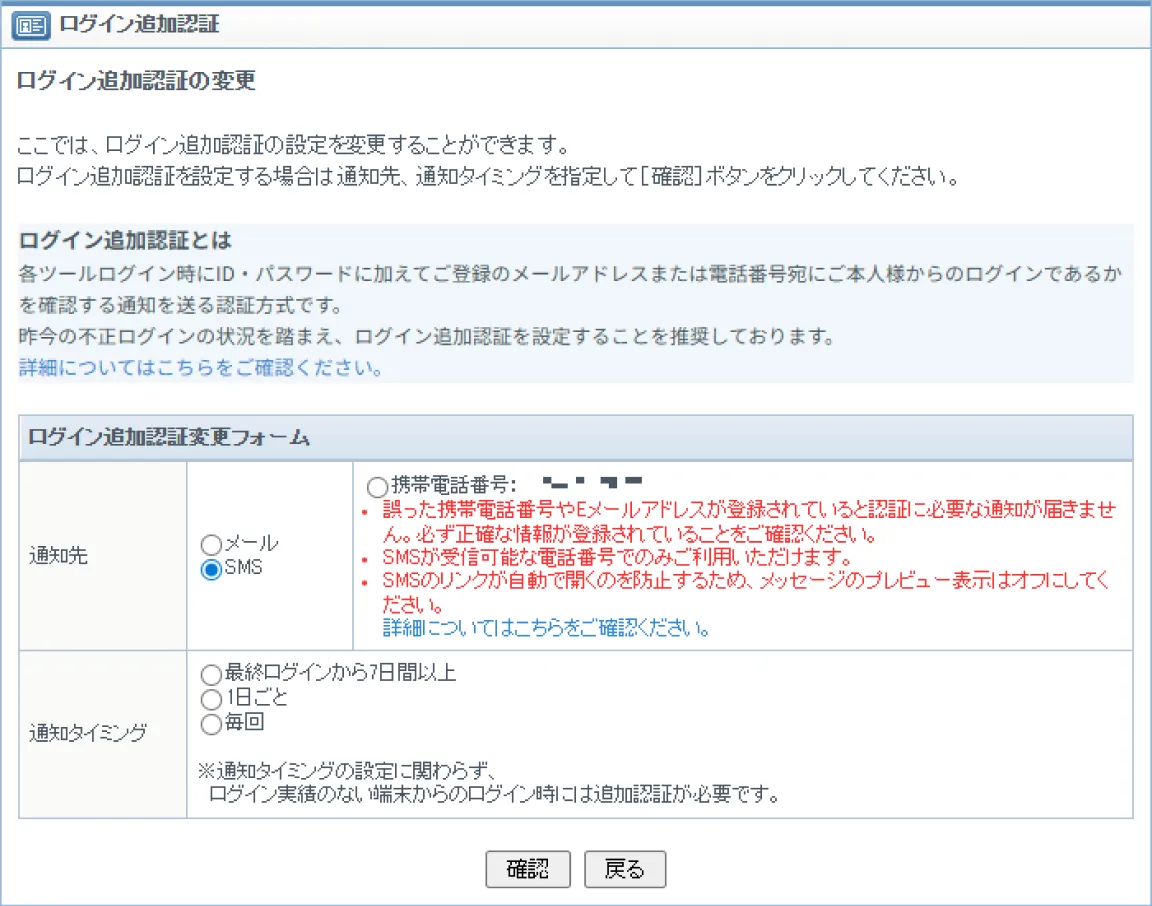Click the 通知先 row label

pos(58,556)
